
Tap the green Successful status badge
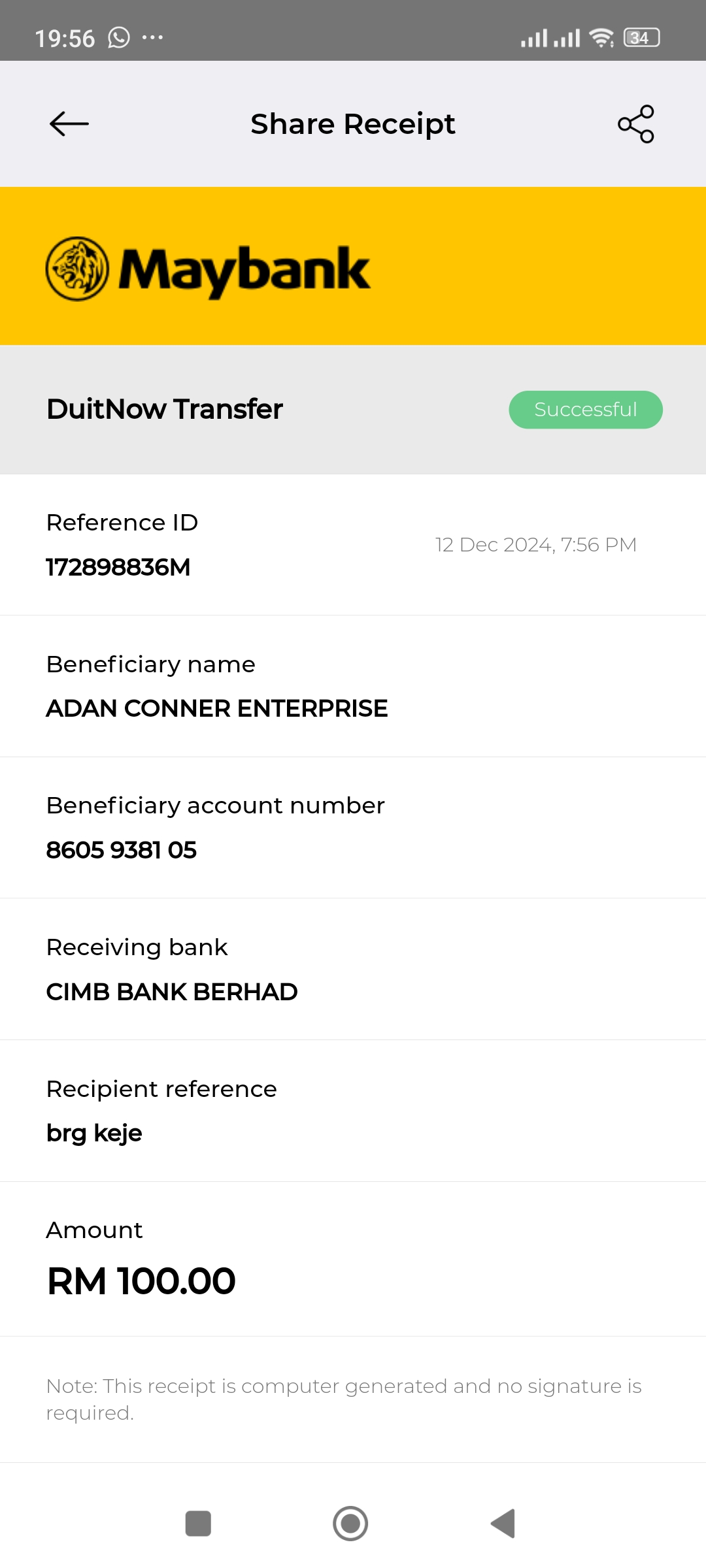(x=586, y=410)
